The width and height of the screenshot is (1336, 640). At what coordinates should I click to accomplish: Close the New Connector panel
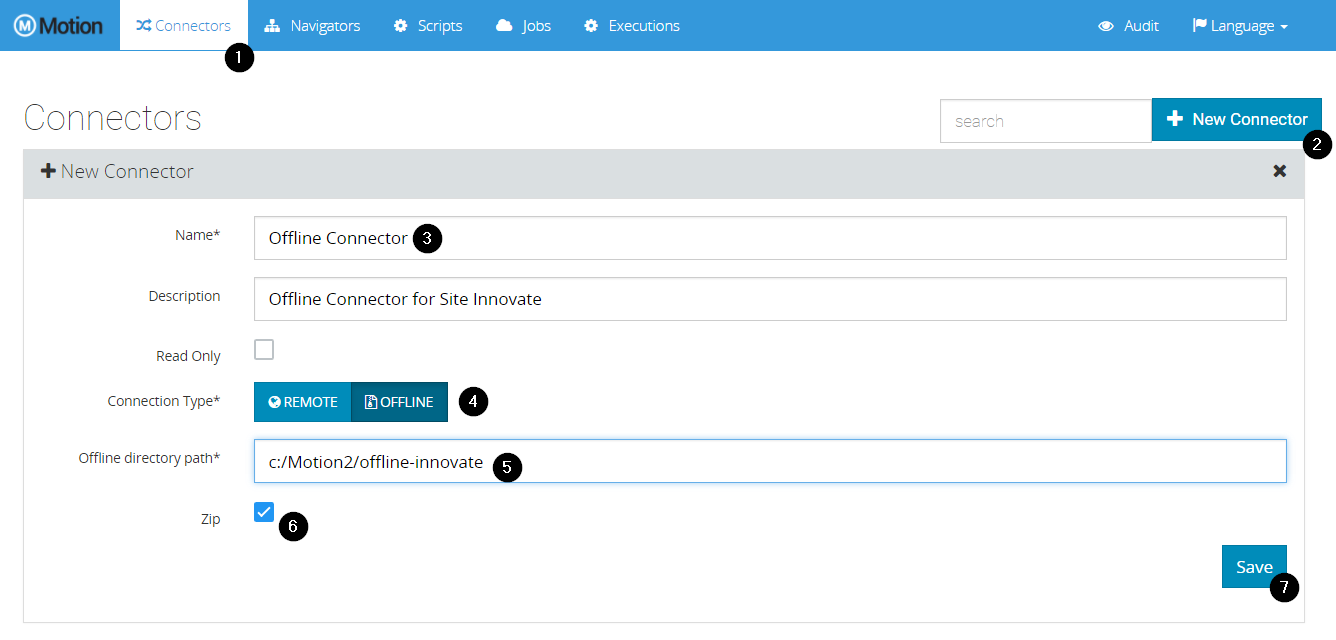[x=1279, y=171]
